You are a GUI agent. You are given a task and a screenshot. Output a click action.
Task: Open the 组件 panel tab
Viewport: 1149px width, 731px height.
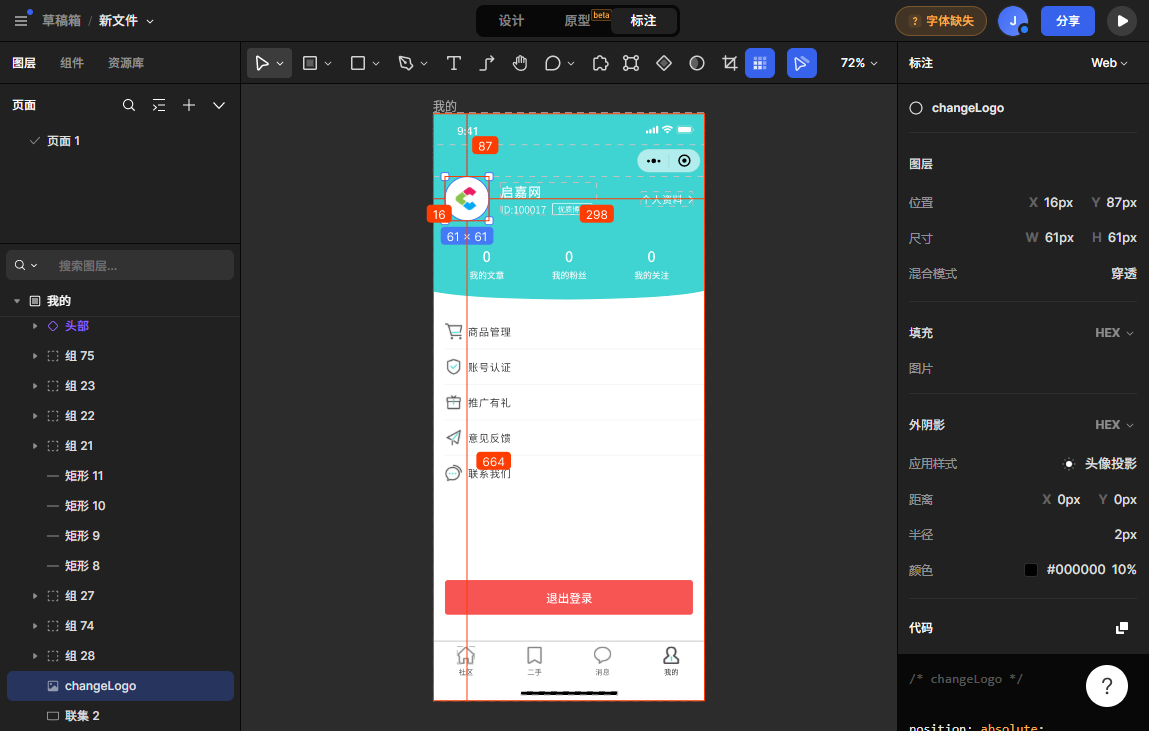click(x=72, y=63)
